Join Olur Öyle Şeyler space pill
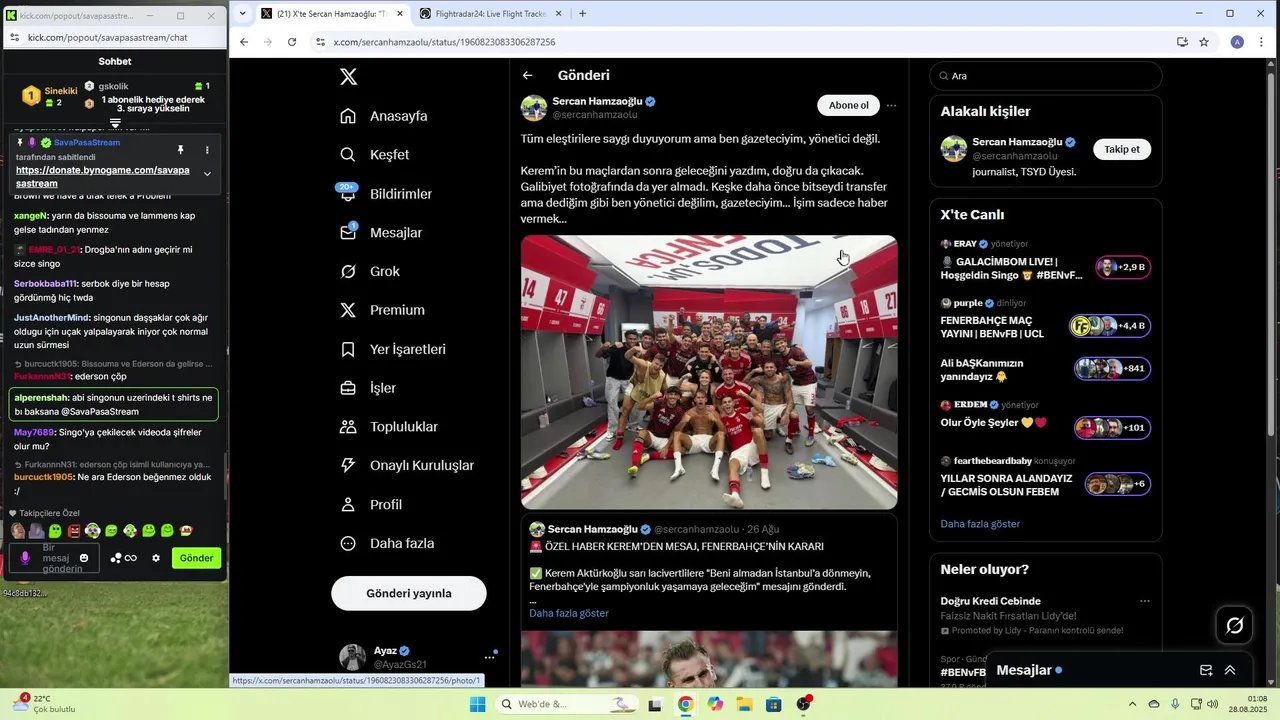Image resolution: width=1280 pixels, height=720 pixels. tap(1112, 428)
